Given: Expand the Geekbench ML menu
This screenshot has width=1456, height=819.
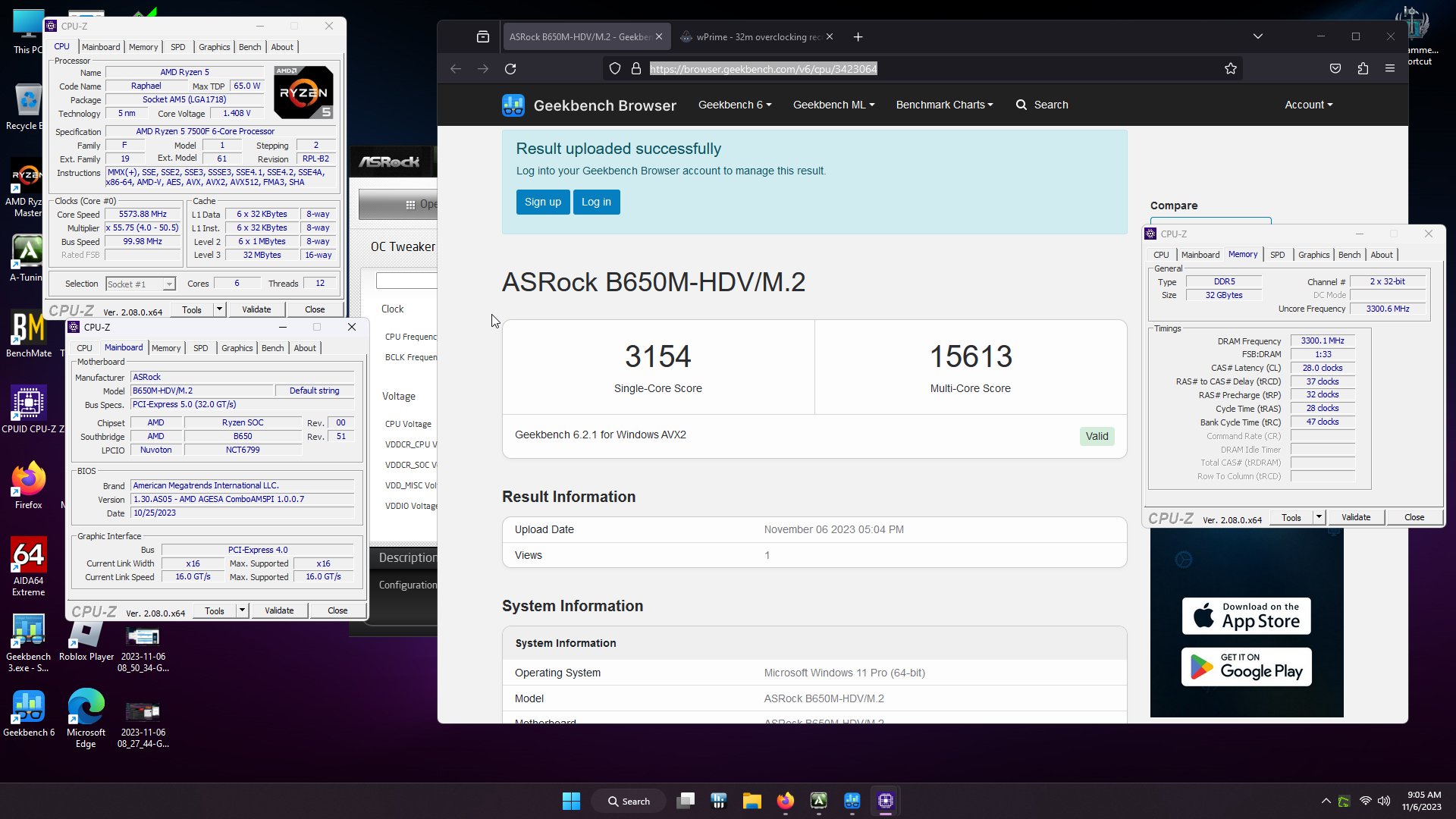Looking at the screenshot, I should point(833,105).
